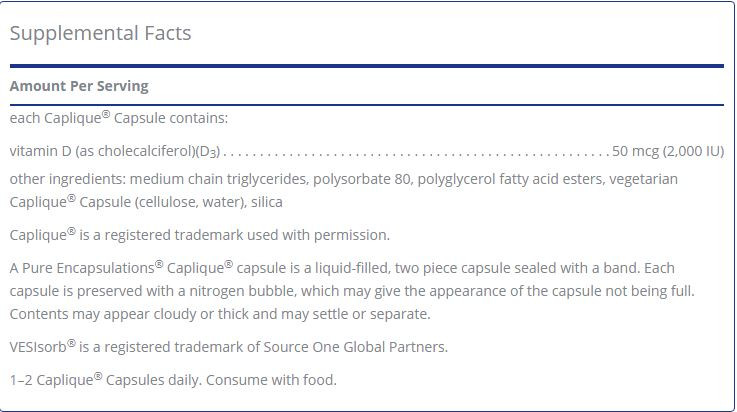The width and height of the screenshot is (737, 412).
Task: Select the Amount Per Serving label
Action: [79, 86]
